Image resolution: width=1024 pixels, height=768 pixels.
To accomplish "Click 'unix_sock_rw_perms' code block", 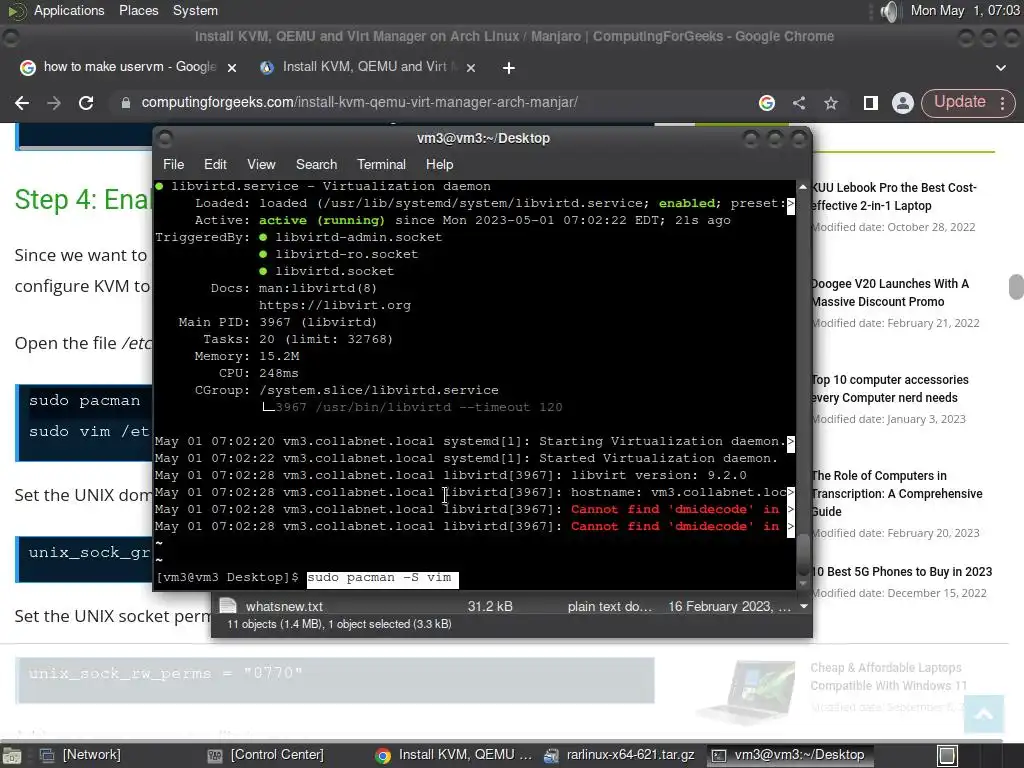I will point(335,680).
